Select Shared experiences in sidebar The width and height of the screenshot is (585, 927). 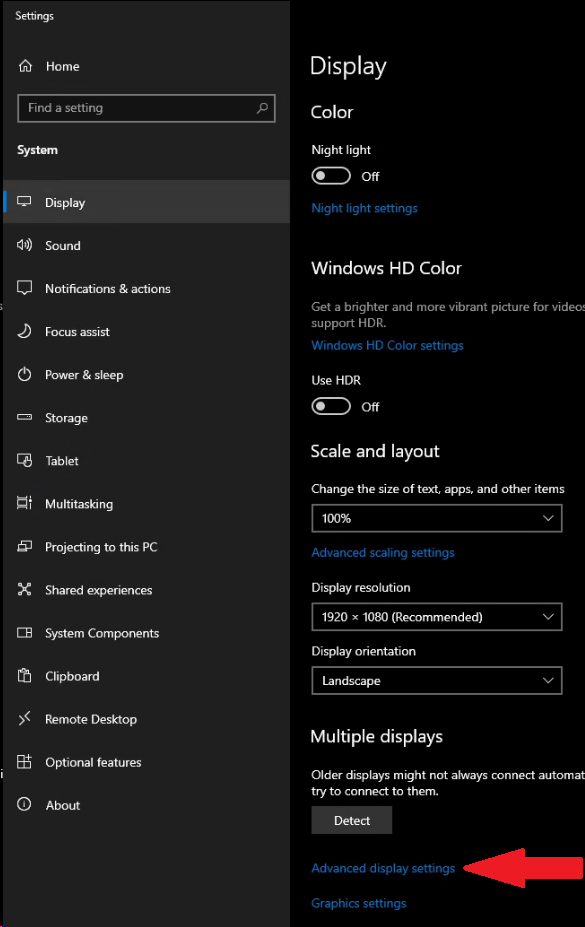coord(147,590)
